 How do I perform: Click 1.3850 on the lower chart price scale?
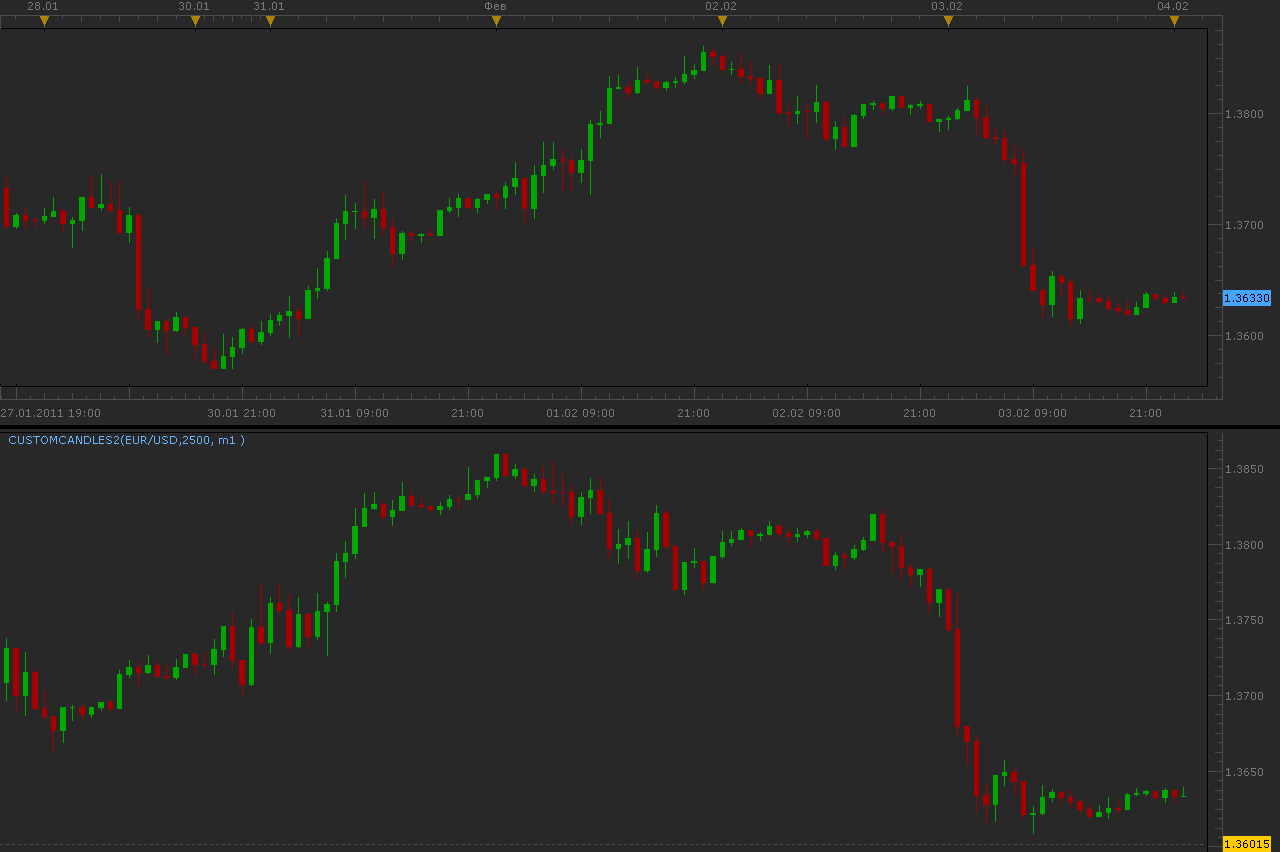1245,469
